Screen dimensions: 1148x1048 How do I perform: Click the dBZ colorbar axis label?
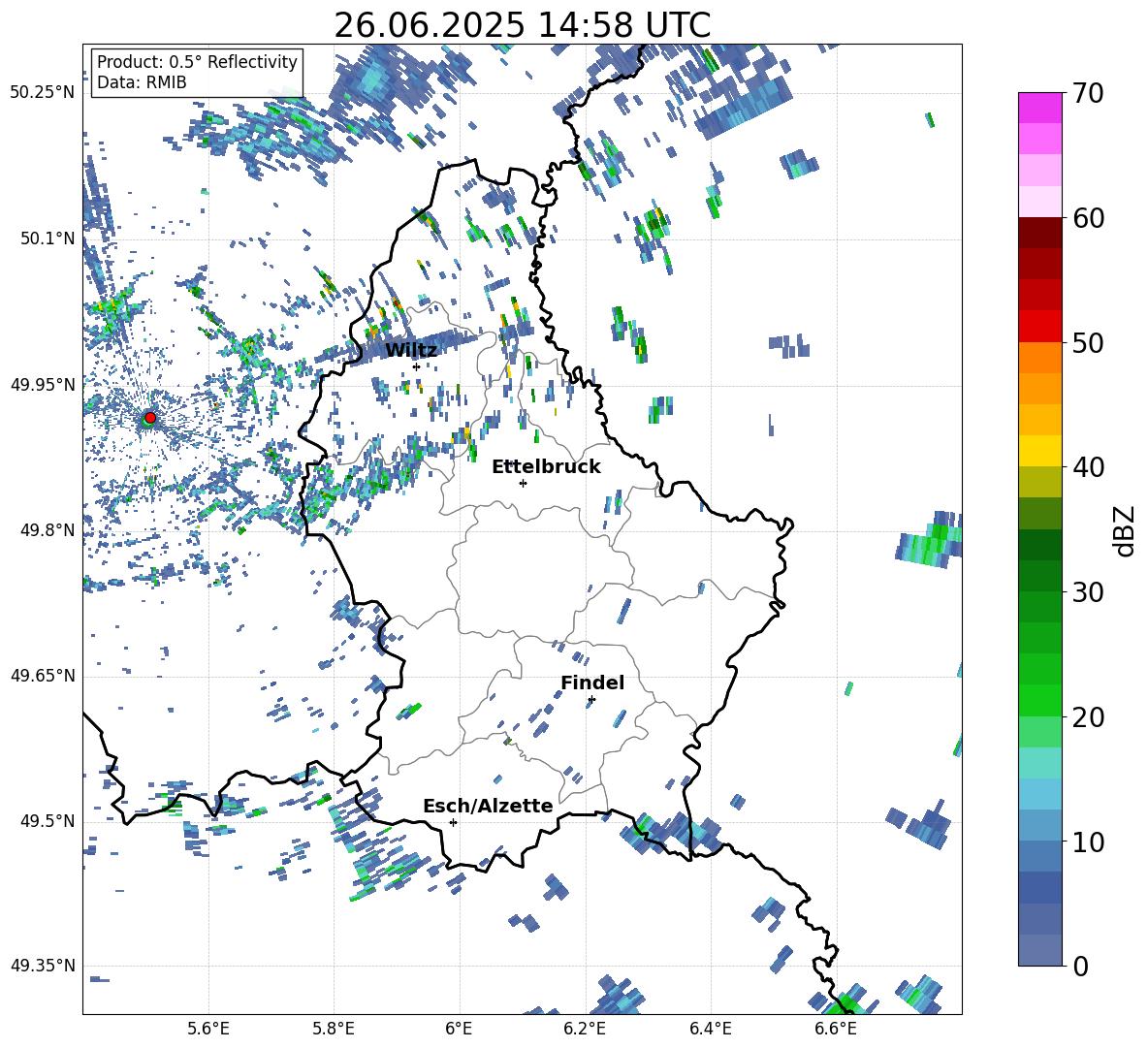[x=1126, y=530]
